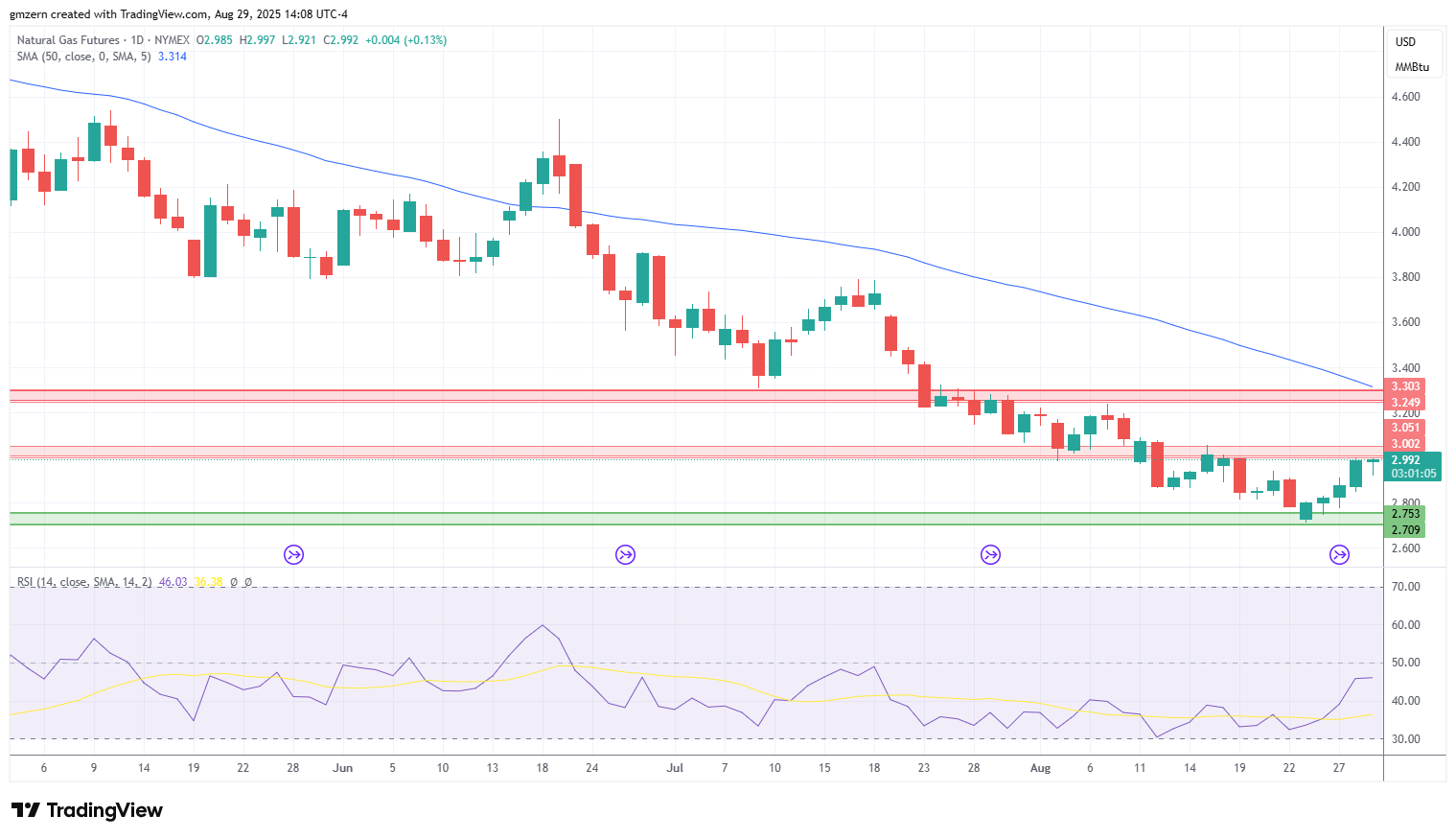The width and height of the screenshot is (1456, 839).
Task: Click the contract rollover marker near Aug 27
Action: [1340, 554]
